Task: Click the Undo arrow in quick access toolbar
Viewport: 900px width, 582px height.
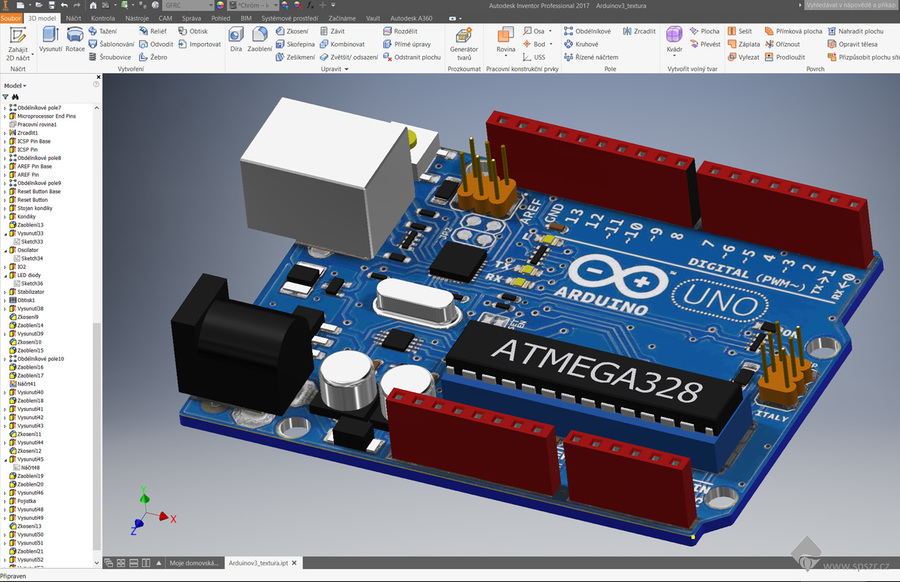Action: [x=64, y=5]
